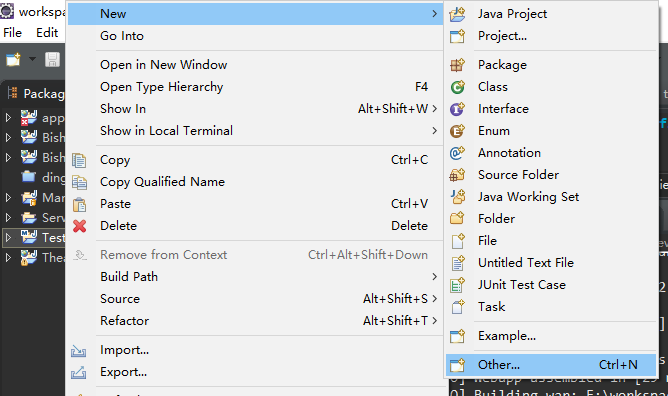668x396 pixels.
Task: Expand the 'The' project tree node
Action: 8,258
